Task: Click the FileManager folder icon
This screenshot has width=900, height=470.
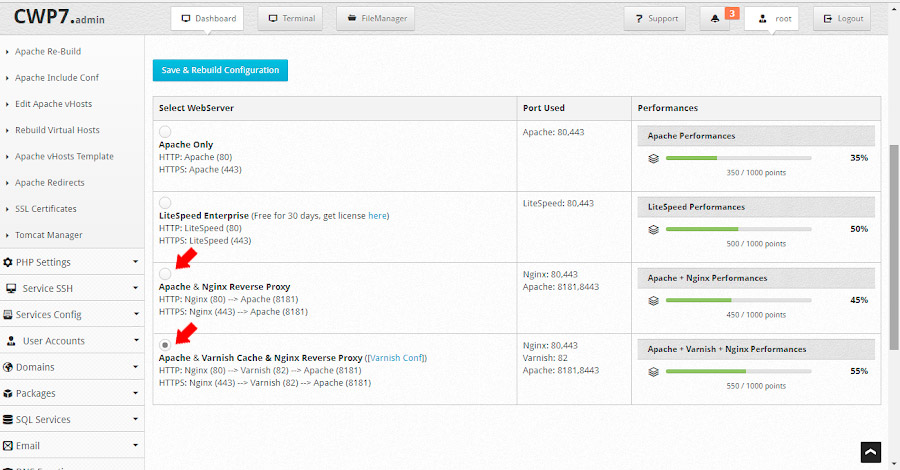Action: click(x=352, y=18)
